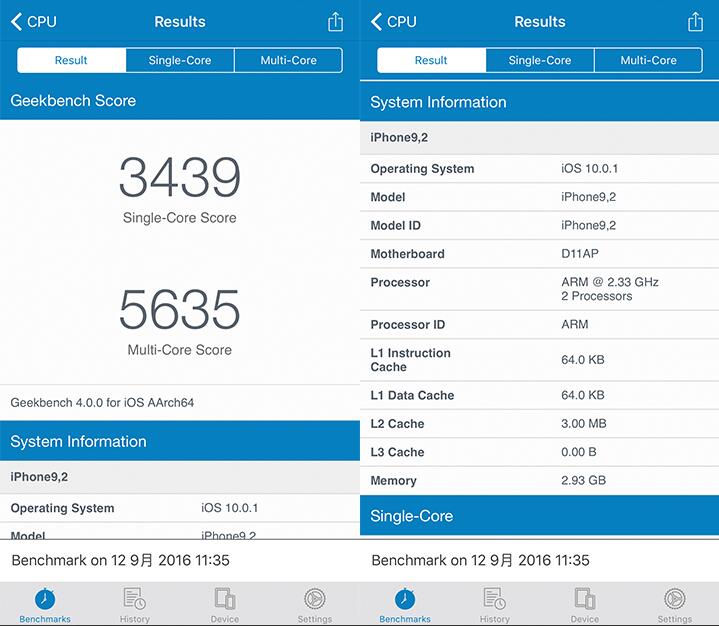Tap the CPU back chevron in left screen
719x626 pixels.
(x=17, y=22)
